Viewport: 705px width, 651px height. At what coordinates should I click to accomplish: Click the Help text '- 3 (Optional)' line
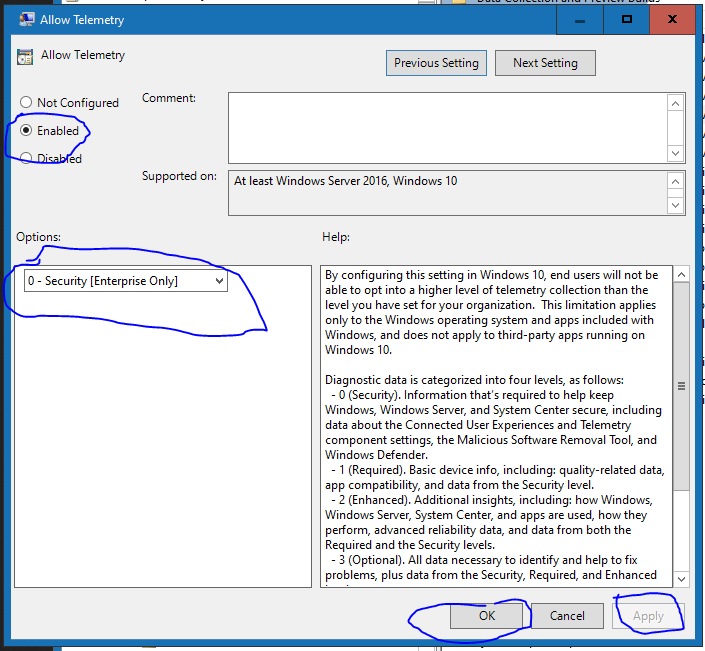pyautogui.click(x=485, y=560)
